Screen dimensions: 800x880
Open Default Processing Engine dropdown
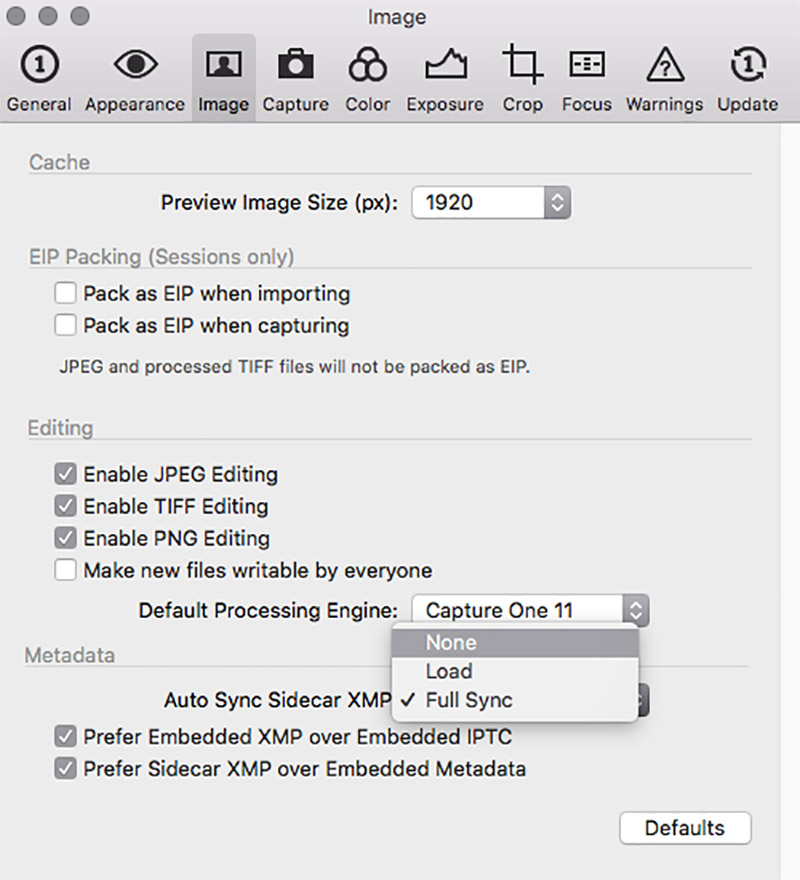coord(531,610)
